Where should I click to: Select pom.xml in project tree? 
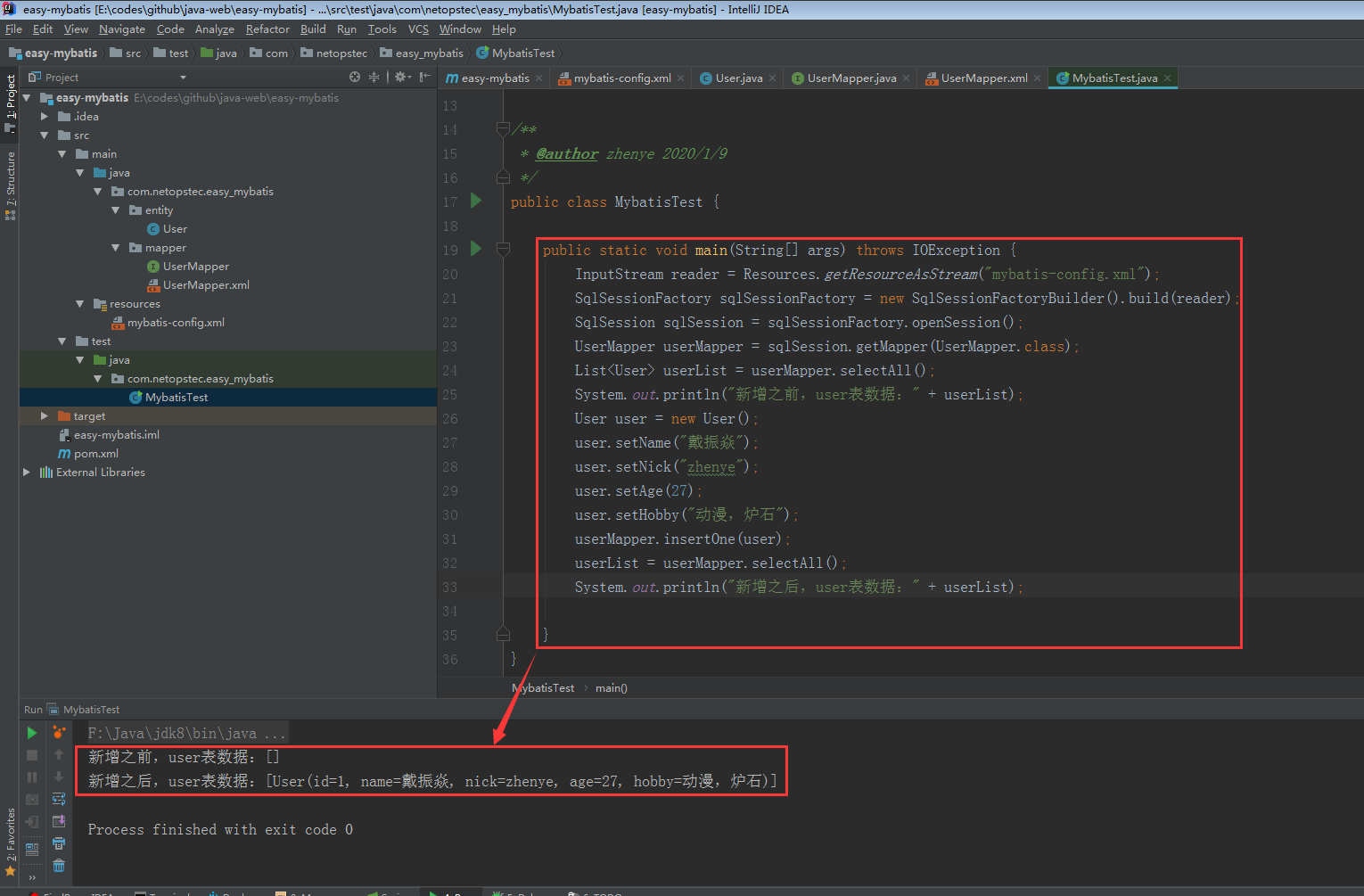[x=88, y=454]
